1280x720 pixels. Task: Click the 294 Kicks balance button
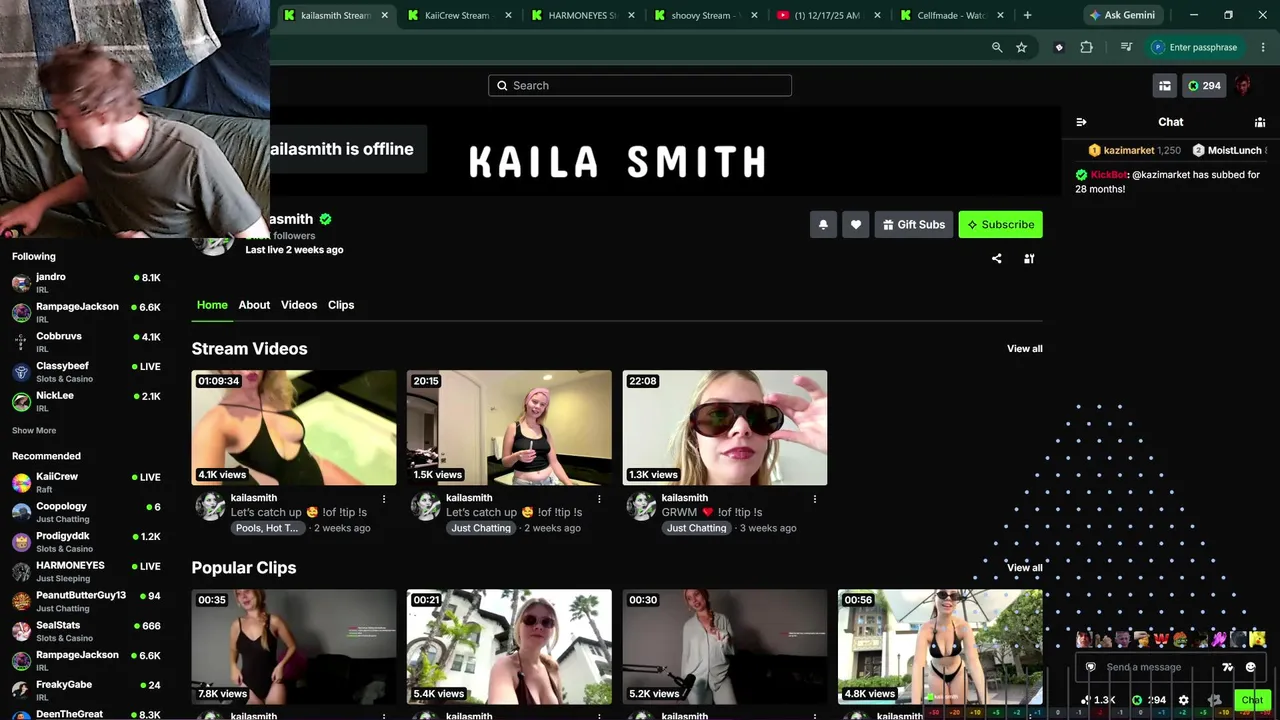tap(1204, 86)
